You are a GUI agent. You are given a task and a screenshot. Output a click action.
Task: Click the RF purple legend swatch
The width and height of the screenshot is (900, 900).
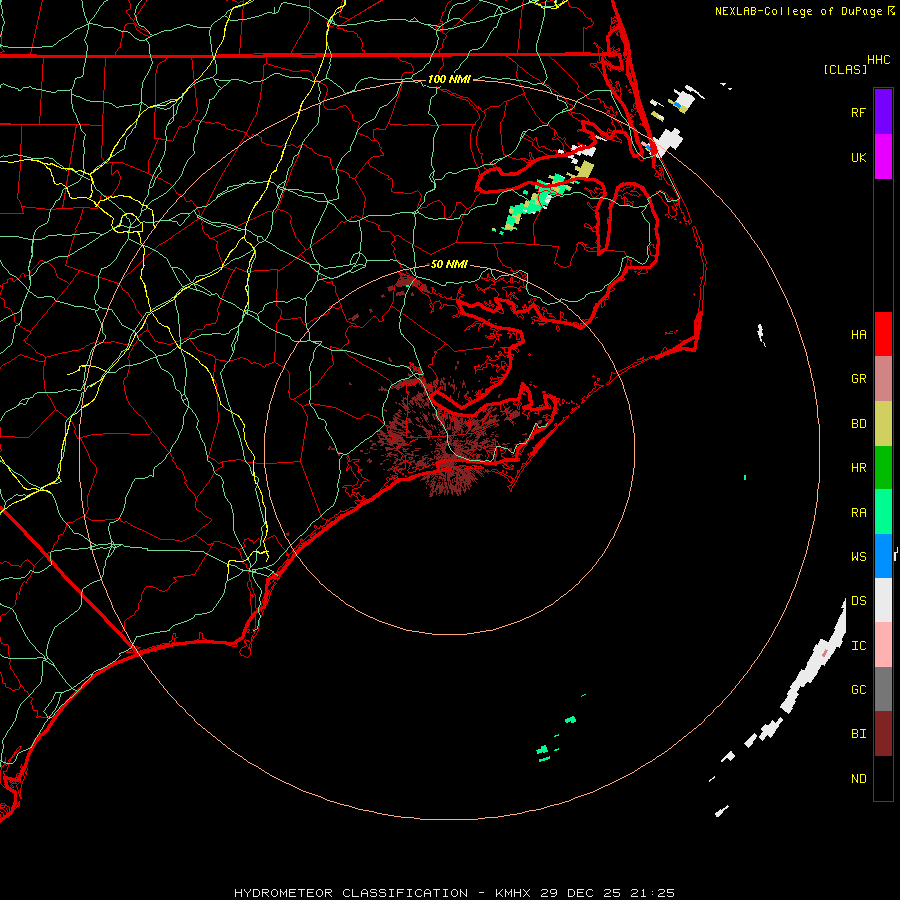pos(883,112)
